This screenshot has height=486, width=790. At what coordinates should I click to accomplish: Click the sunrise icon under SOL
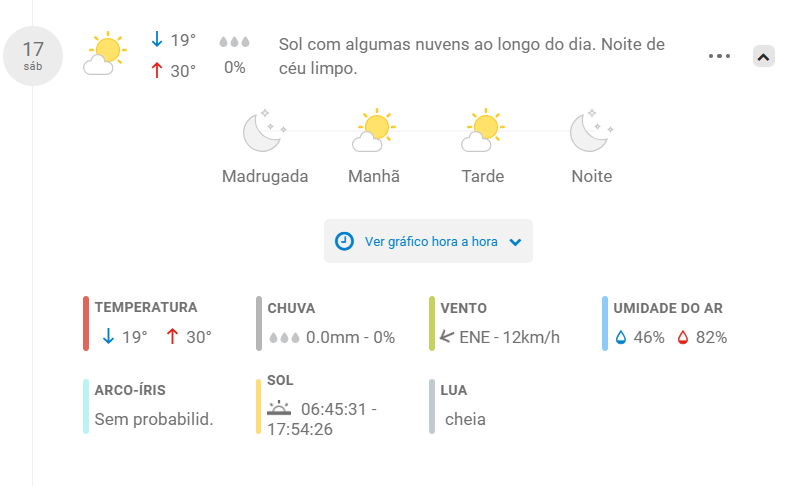point(279,408)
